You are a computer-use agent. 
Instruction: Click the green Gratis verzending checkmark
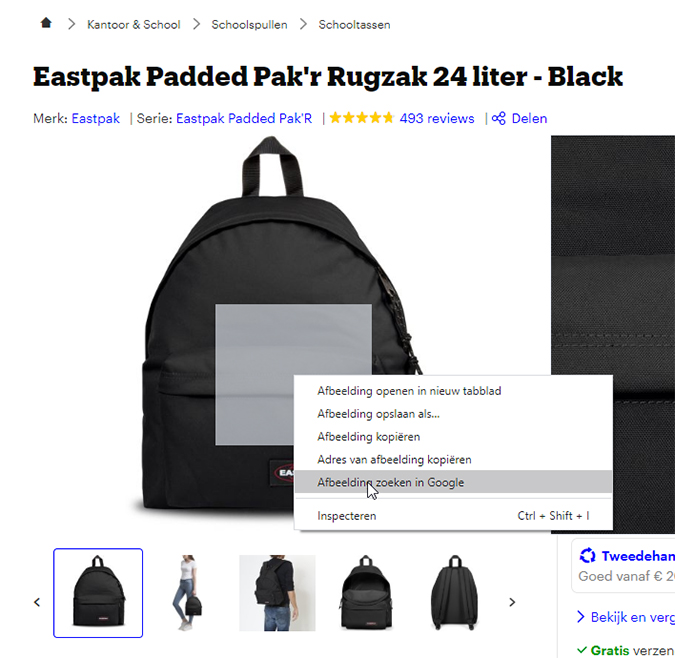tap(582, 649)
